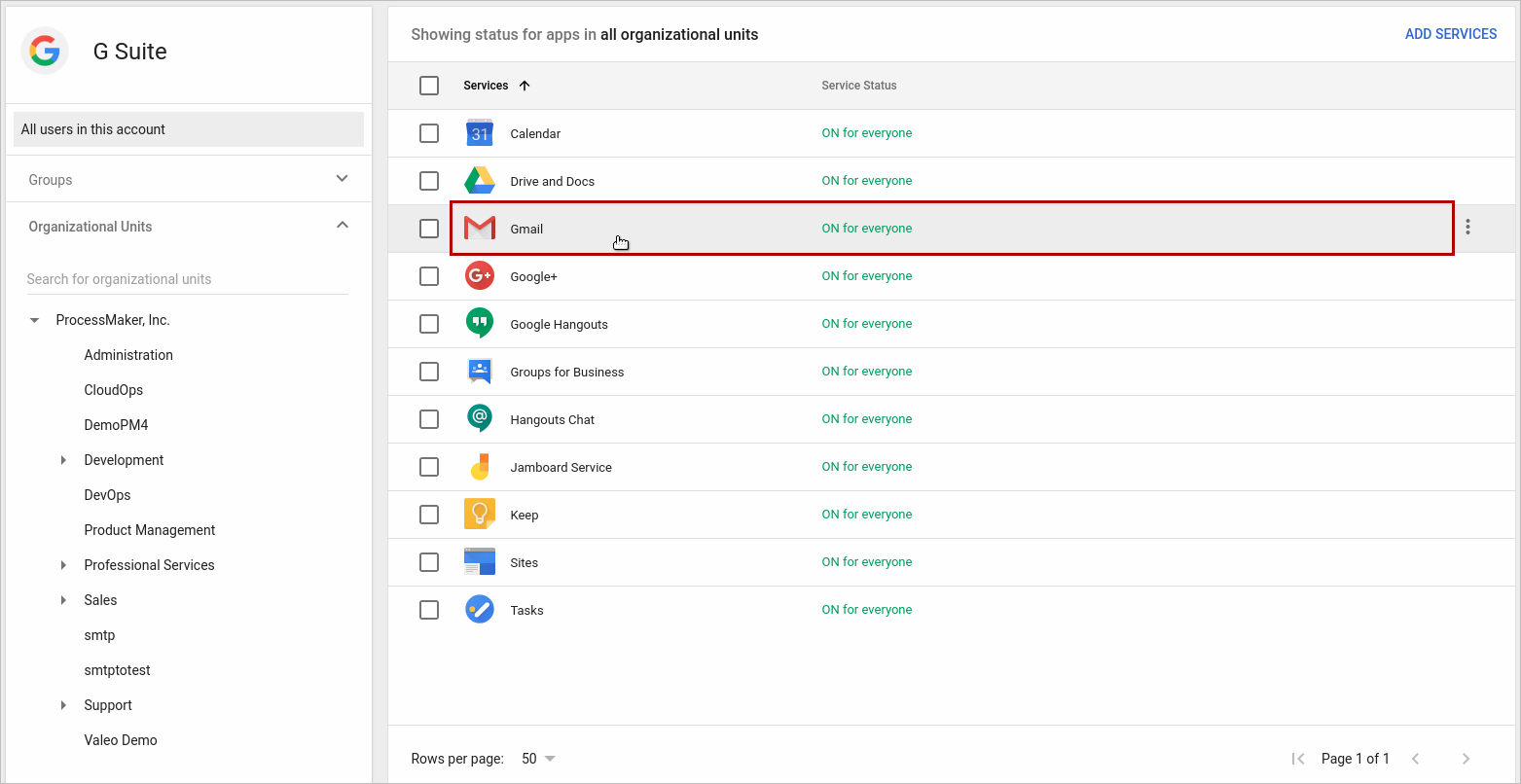Click Keep's ON for everyone status
Screen dimensions: 1521x784
pyautogui.click(x=867, y=515)
